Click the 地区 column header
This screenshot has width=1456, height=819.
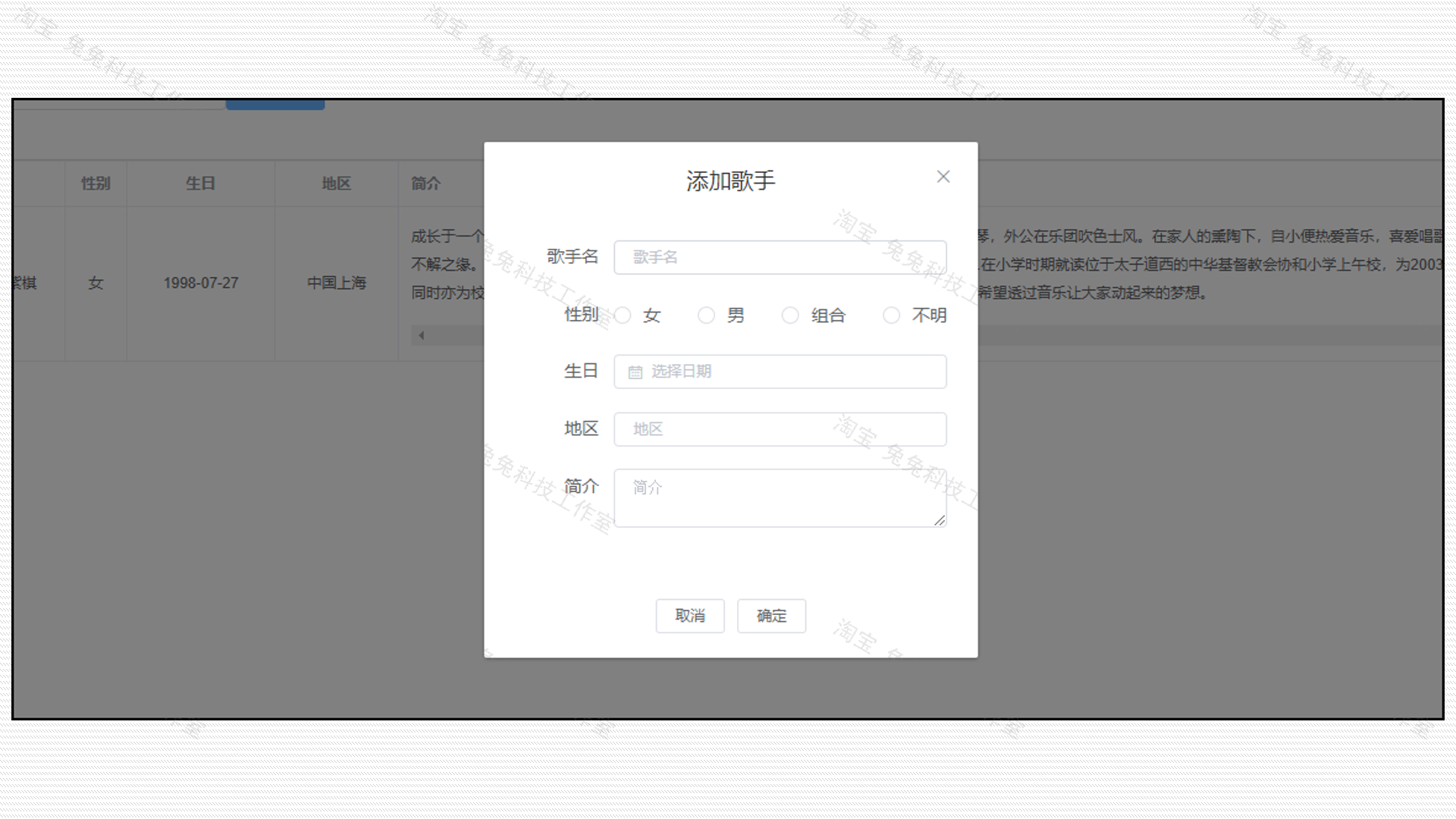tap(336, 183)
